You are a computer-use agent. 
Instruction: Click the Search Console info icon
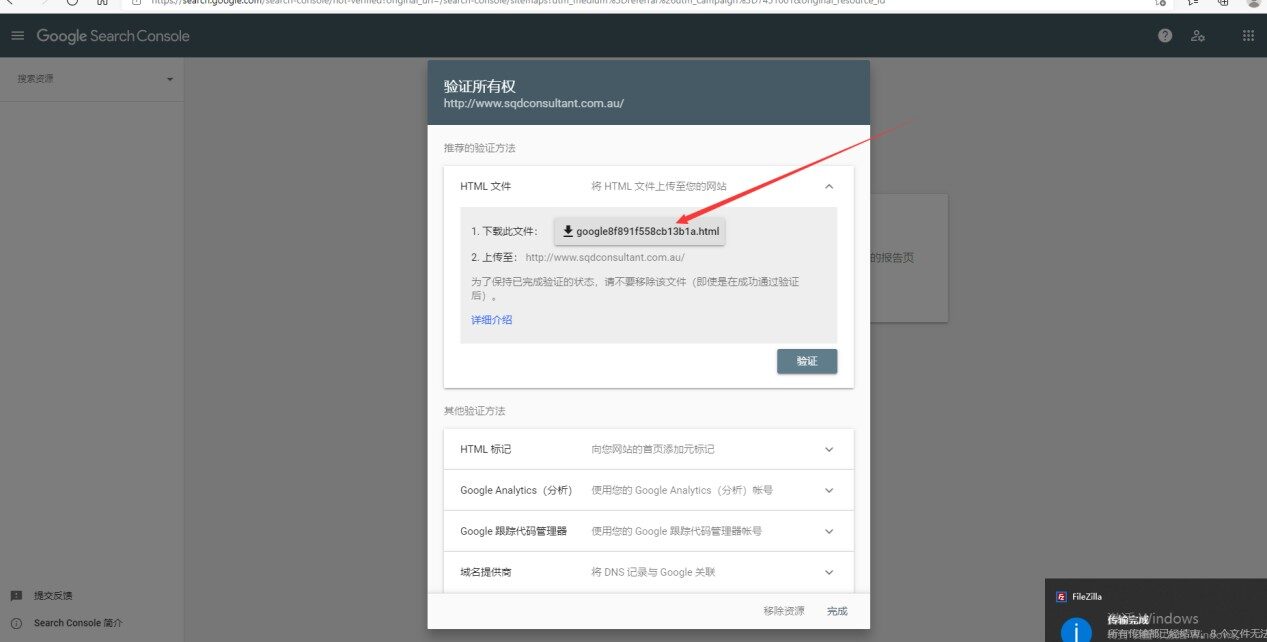[16, 623]
